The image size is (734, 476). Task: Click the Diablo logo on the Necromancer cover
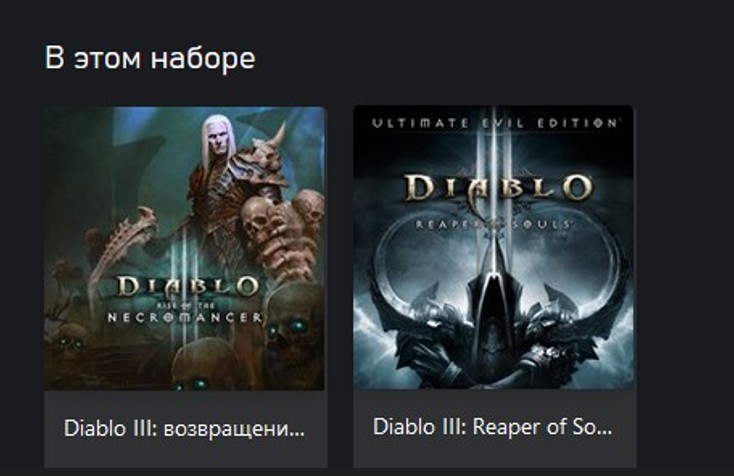(188, 287)
